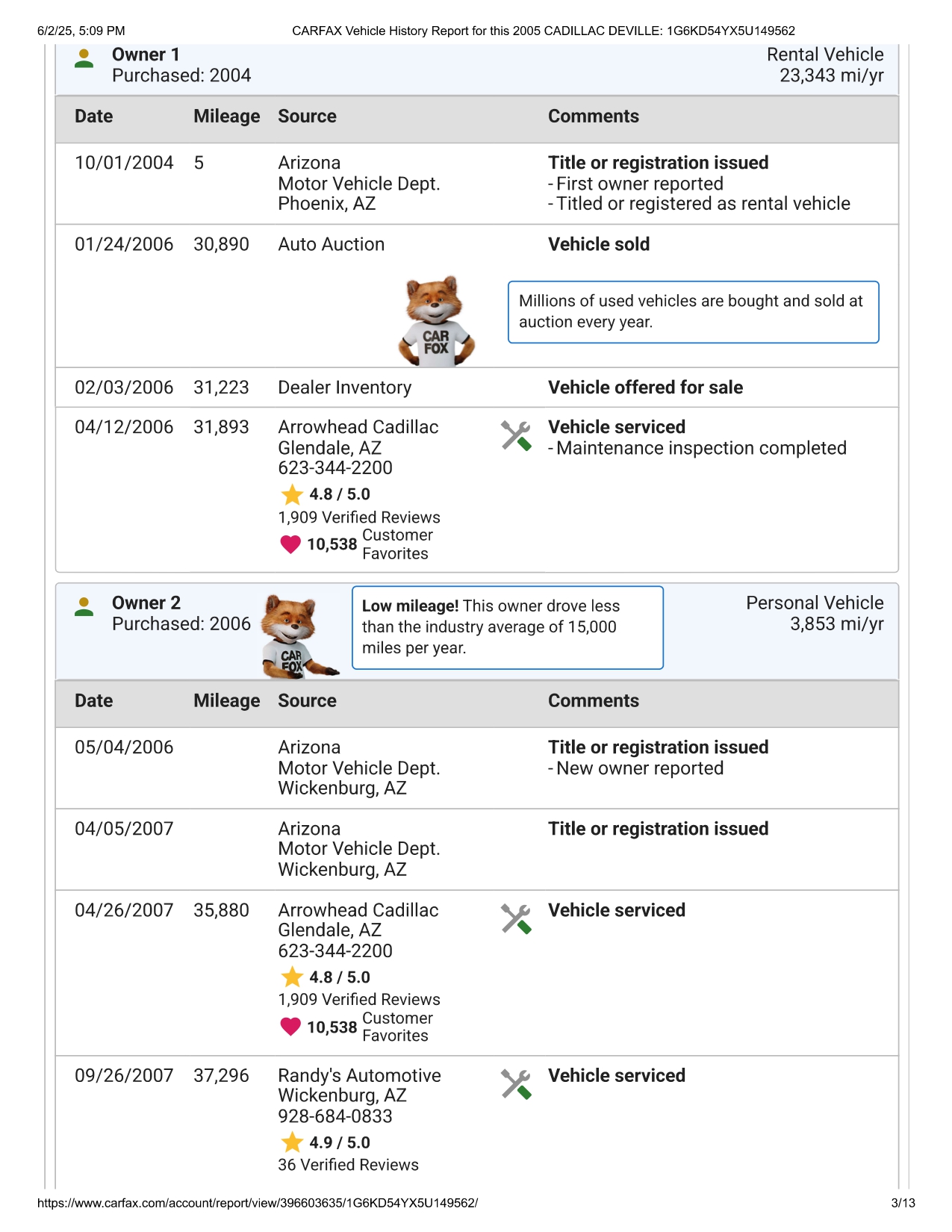The height and width of the screenshot is (1232, 952).
Task: Click 36 Verified Reviews text
Action: [x=348, y=1165]
